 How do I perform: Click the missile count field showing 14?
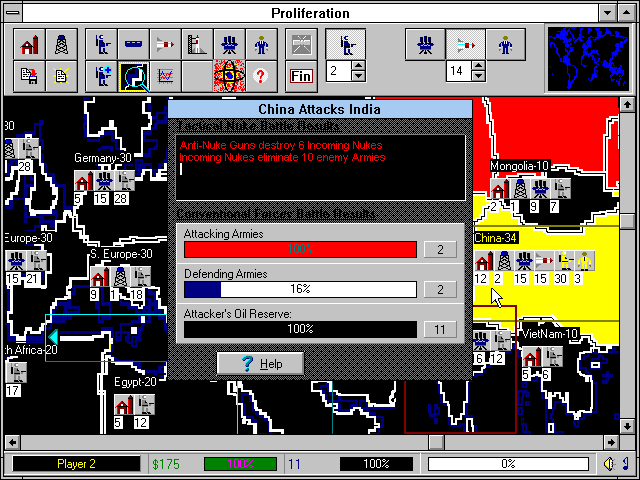point(459,71)
